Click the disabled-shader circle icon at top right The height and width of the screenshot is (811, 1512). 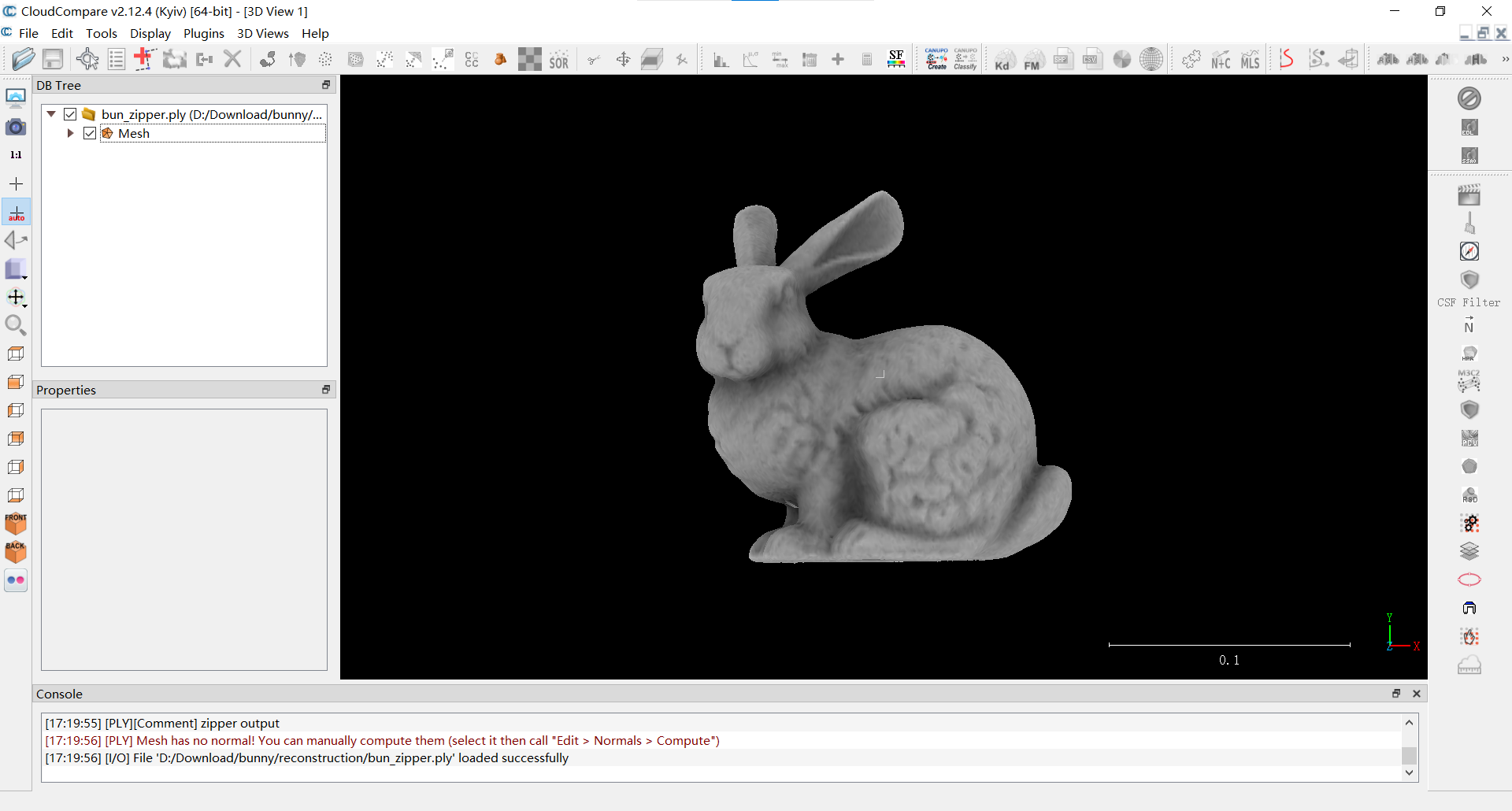(x=1469, y=98)
